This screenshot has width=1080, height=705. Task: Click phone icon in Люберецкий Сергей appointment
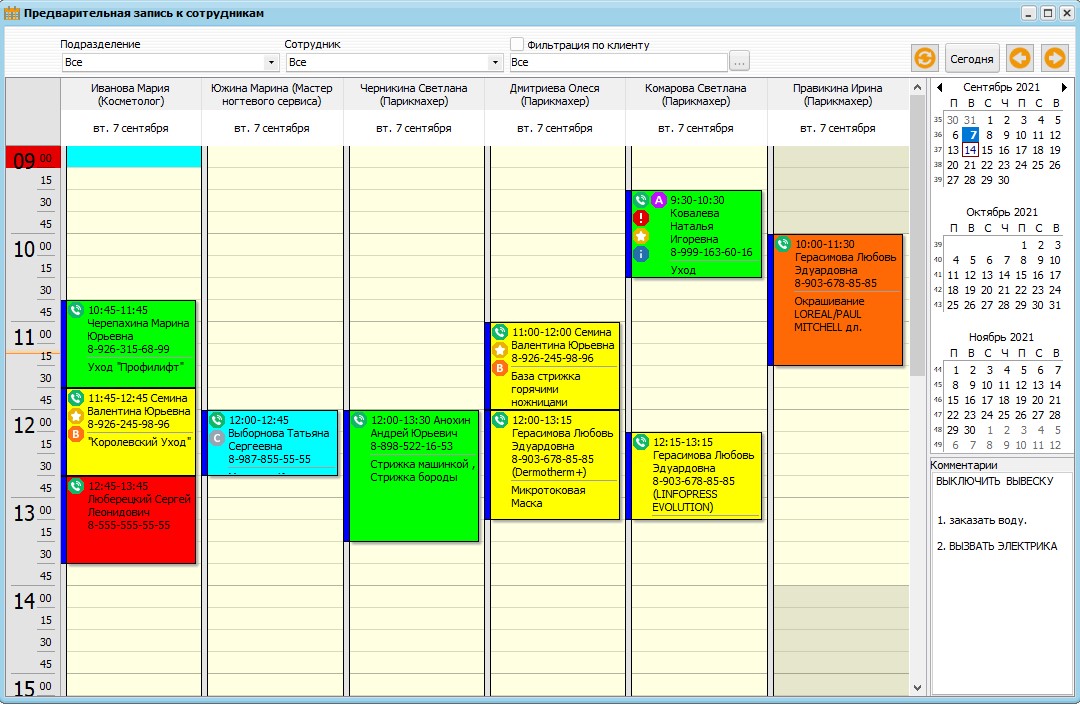(x=76, y=486)
